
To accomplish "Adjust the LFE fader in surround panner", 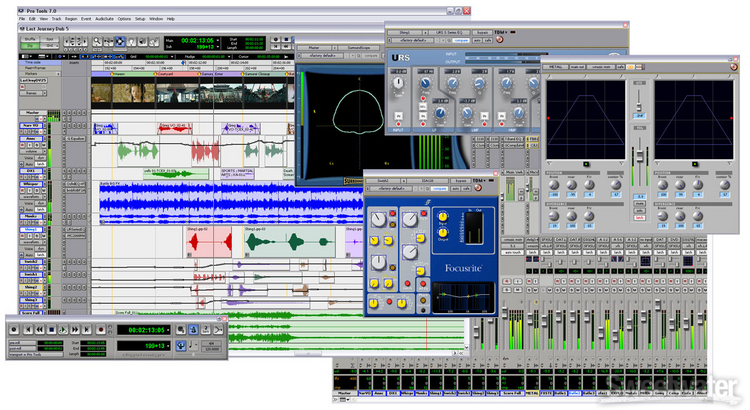I will (x=639, y=107).
